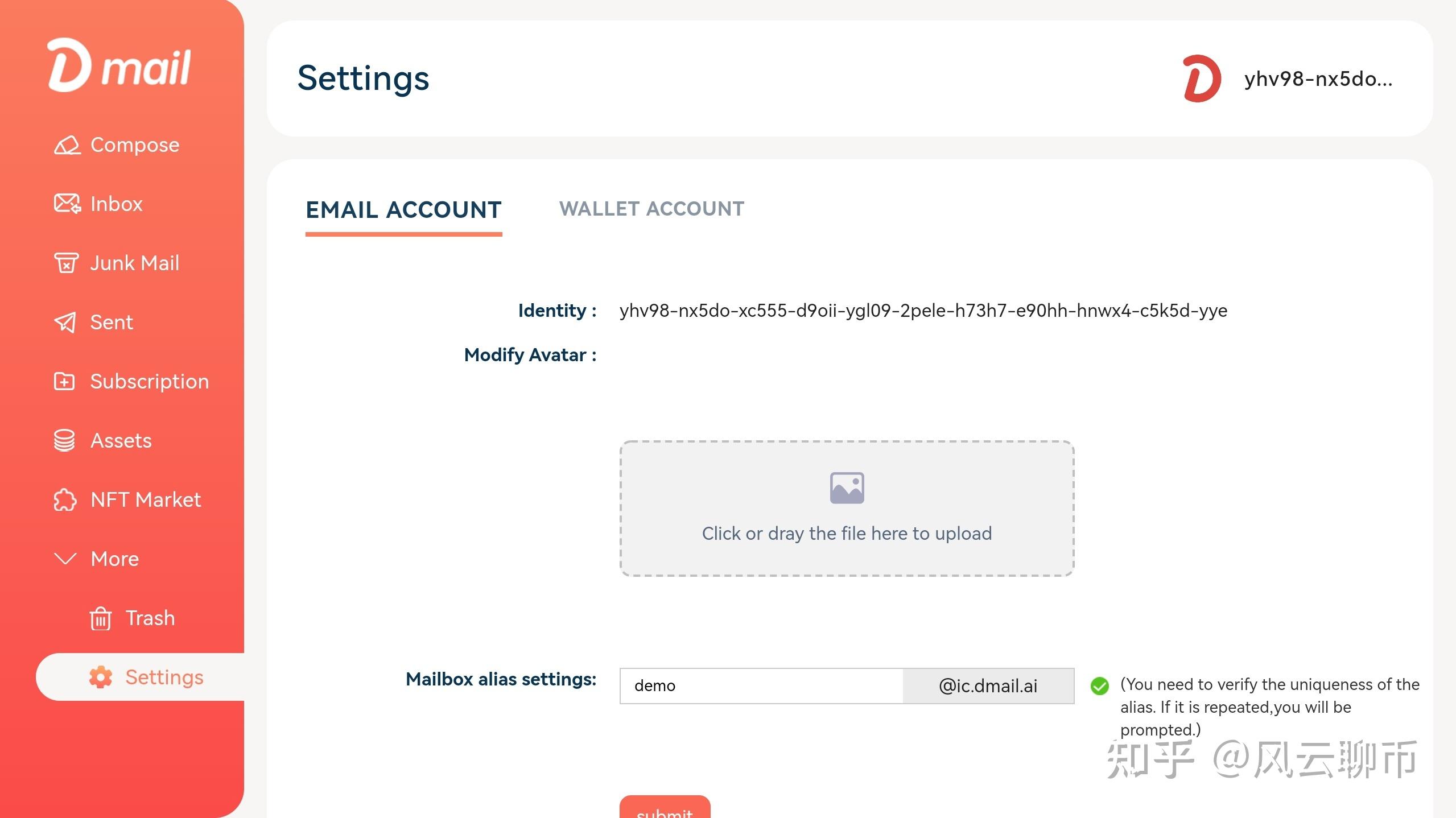The image size is (1456, 818).
Task: Click the red D profile avatar
Action: tap(1202, 79)
